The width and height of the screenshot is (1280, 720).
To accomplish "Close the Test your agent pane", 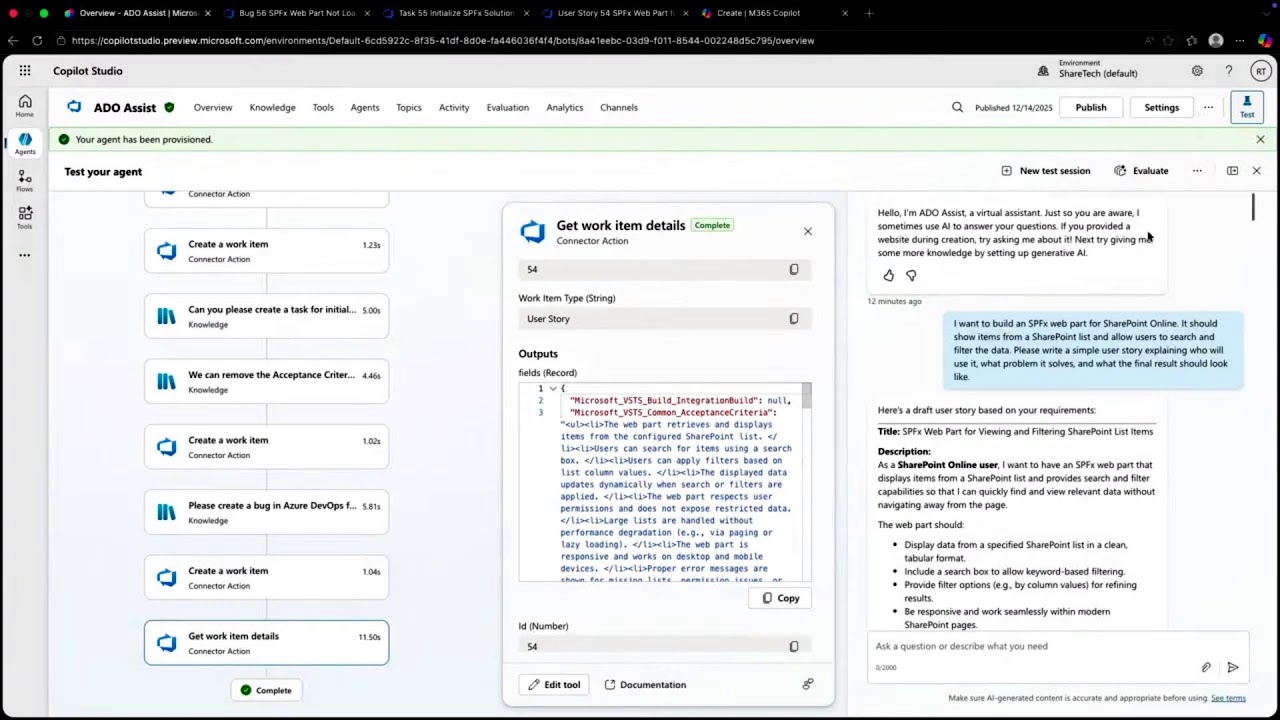I will pyautogui.click(x=1257, y=171).
